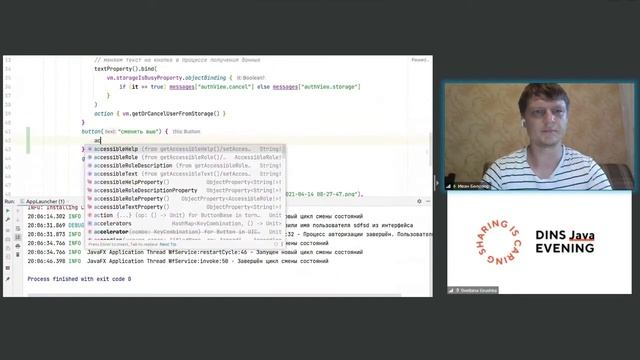
Task: Choose action {...} completion entry
Action: click(185, 215)
